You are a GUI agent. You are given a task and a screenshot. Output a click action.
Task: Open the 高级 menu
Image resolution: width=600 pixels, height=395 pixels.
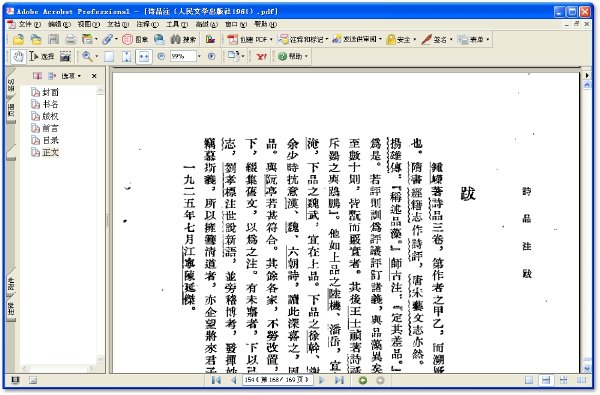coord(207,24)
